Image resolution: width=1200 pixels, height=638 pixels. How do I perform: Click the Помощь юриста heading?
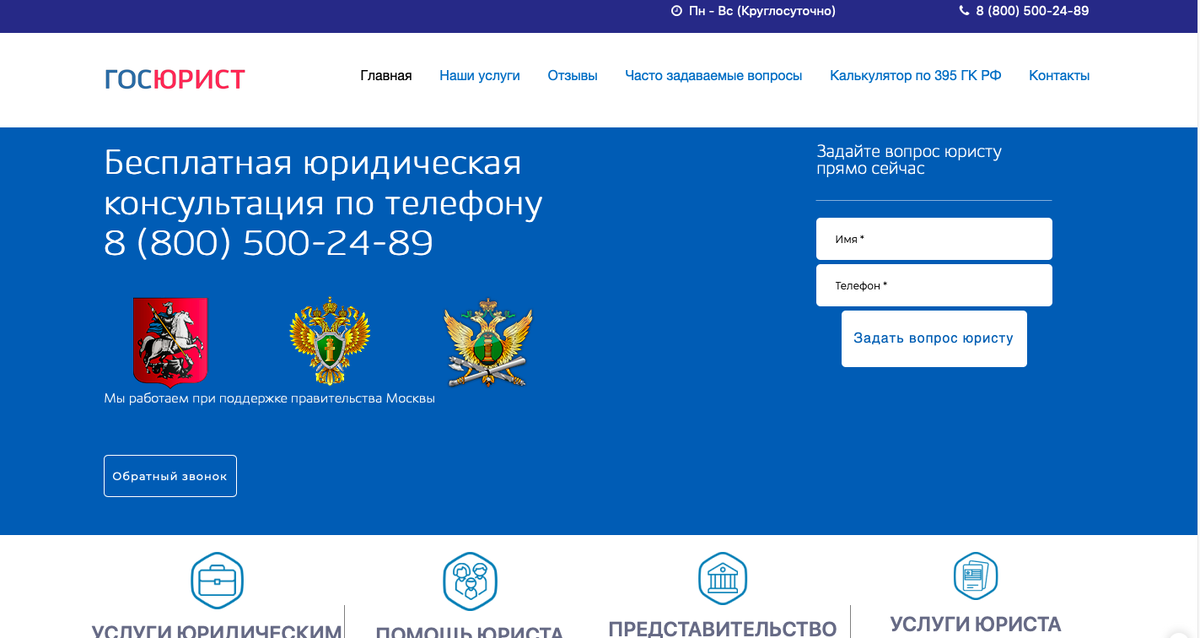pyautogui.click(x=470, y=631)
